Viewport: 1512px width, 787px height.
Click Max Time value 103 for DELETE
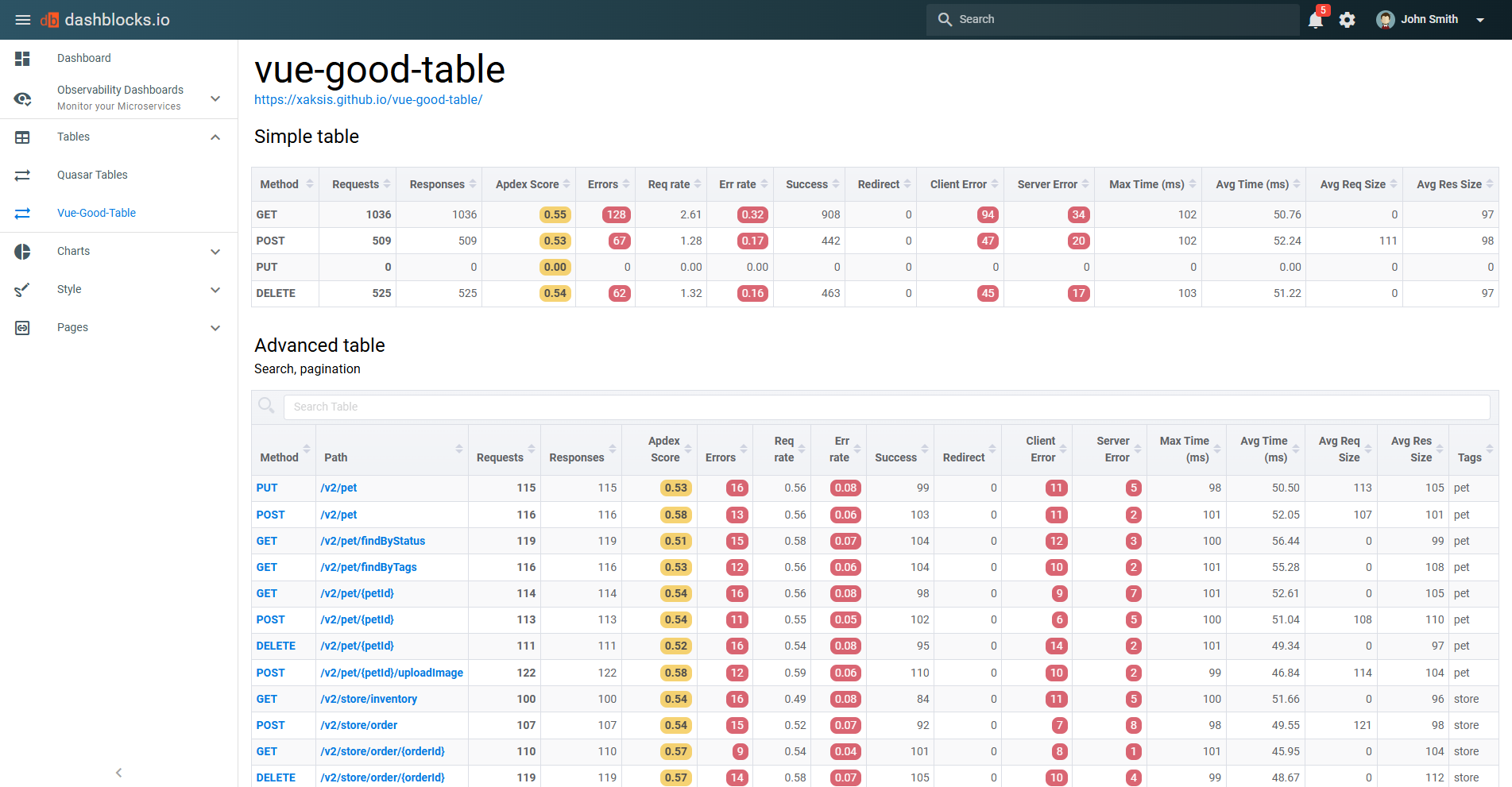pos(1187,294)
